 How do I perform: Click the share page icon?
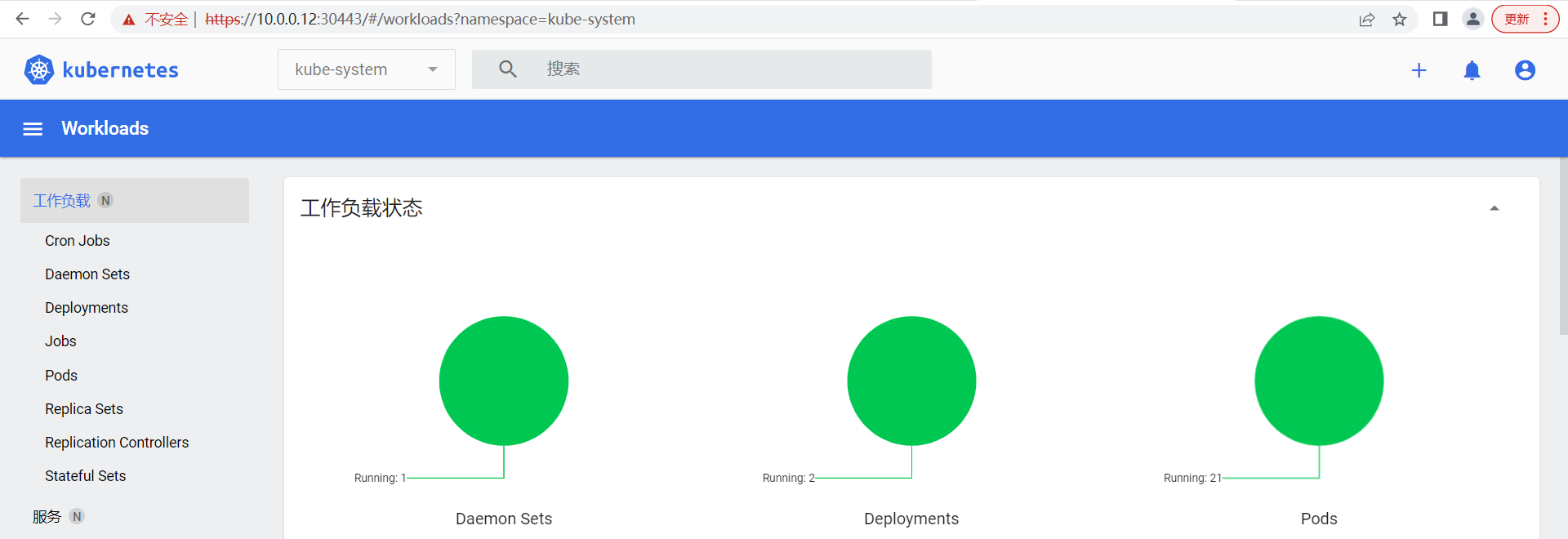(x=1366, y=20)
